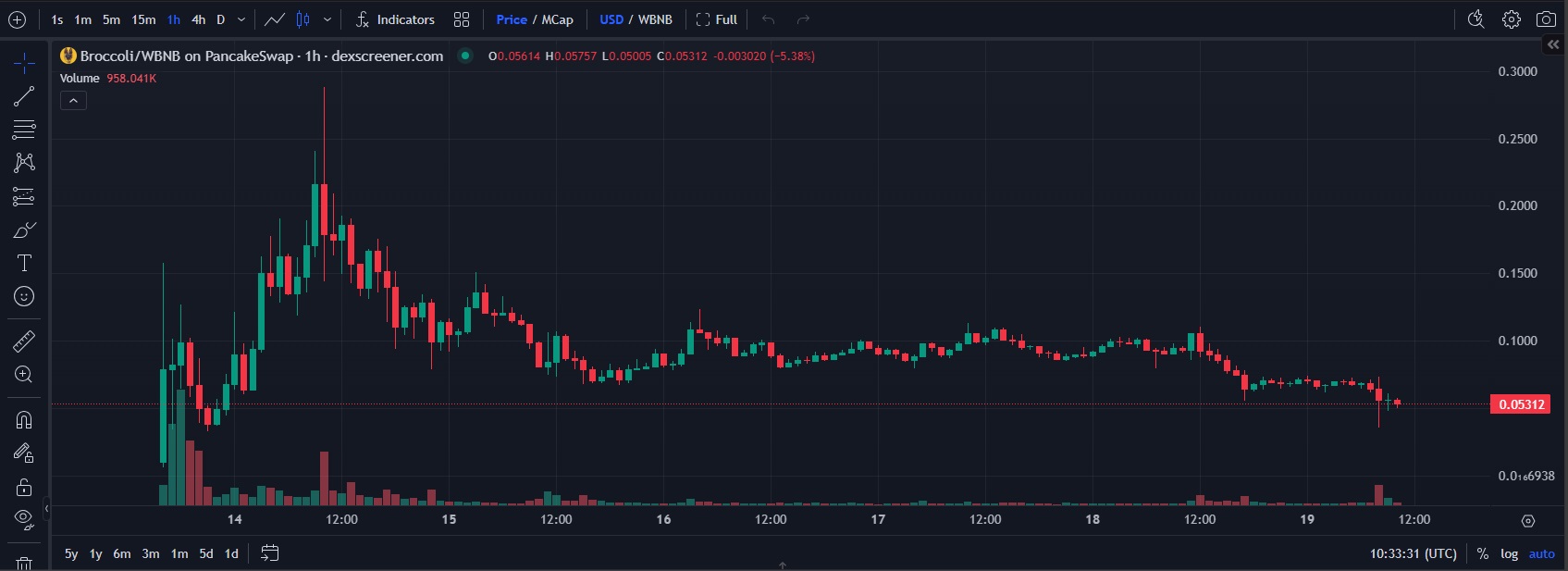Open chart settings gear icon
The image size is (1568, 571).
pos(1512,19)
